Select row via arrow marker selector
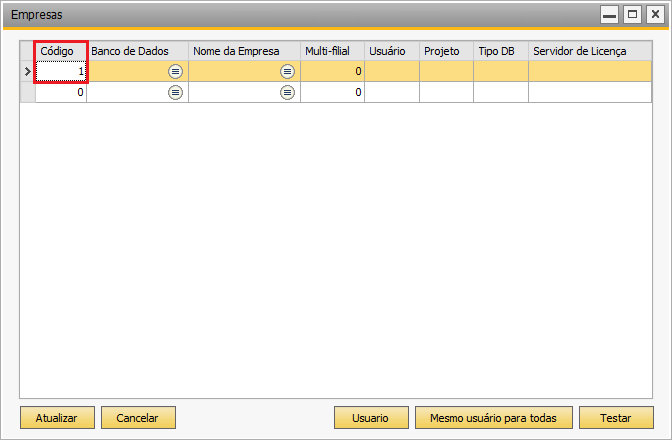This screenshot has width=672, height=440. (28, 72)
